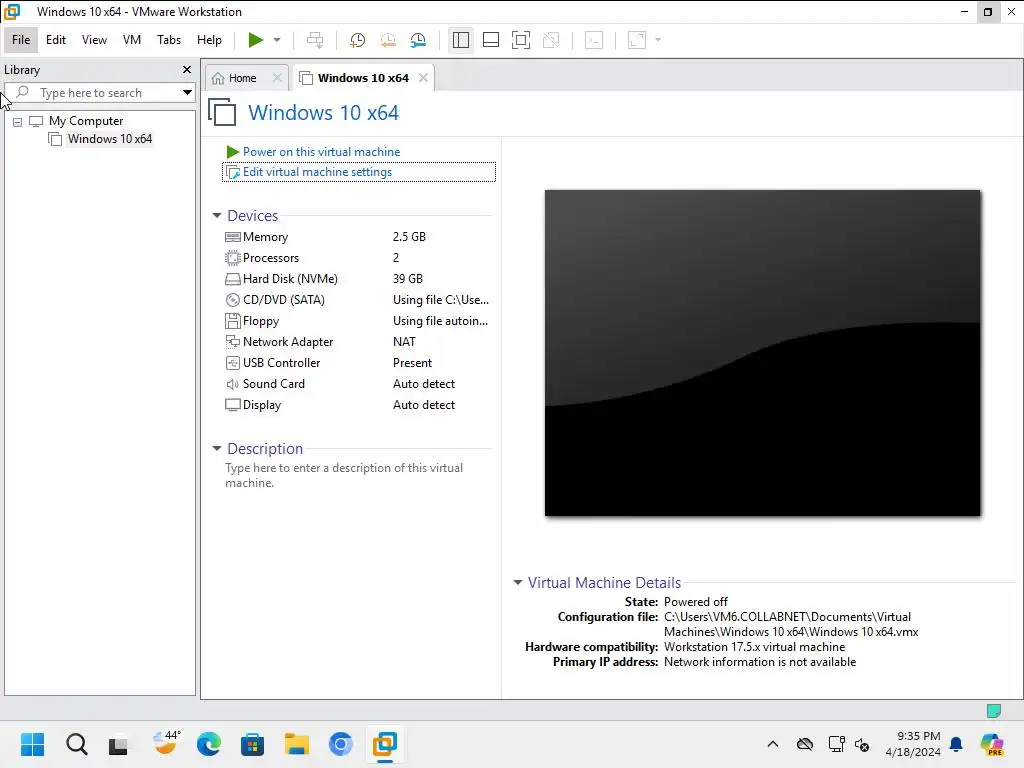Close the Windows 10 x64 tab

click(x=423, y=78)
